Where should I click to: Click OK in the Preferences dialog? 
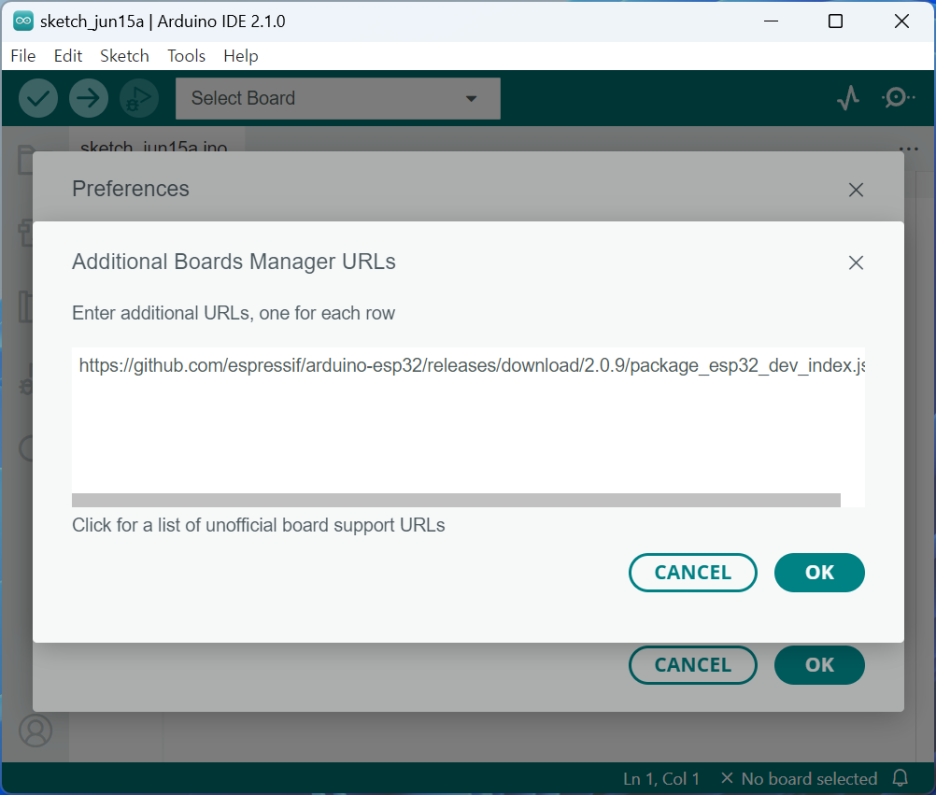coord(820,665)
